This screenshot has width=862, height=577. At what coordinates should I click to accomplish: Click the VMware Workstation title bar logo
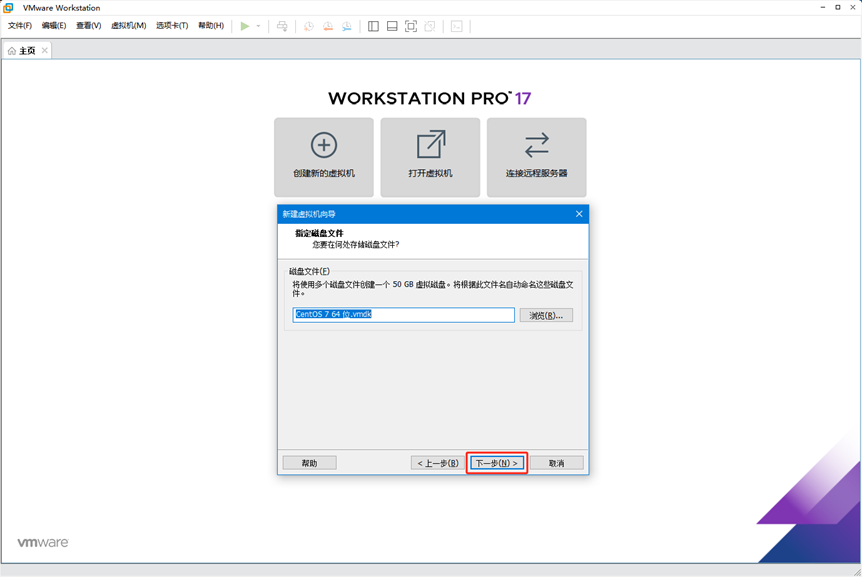8,8
